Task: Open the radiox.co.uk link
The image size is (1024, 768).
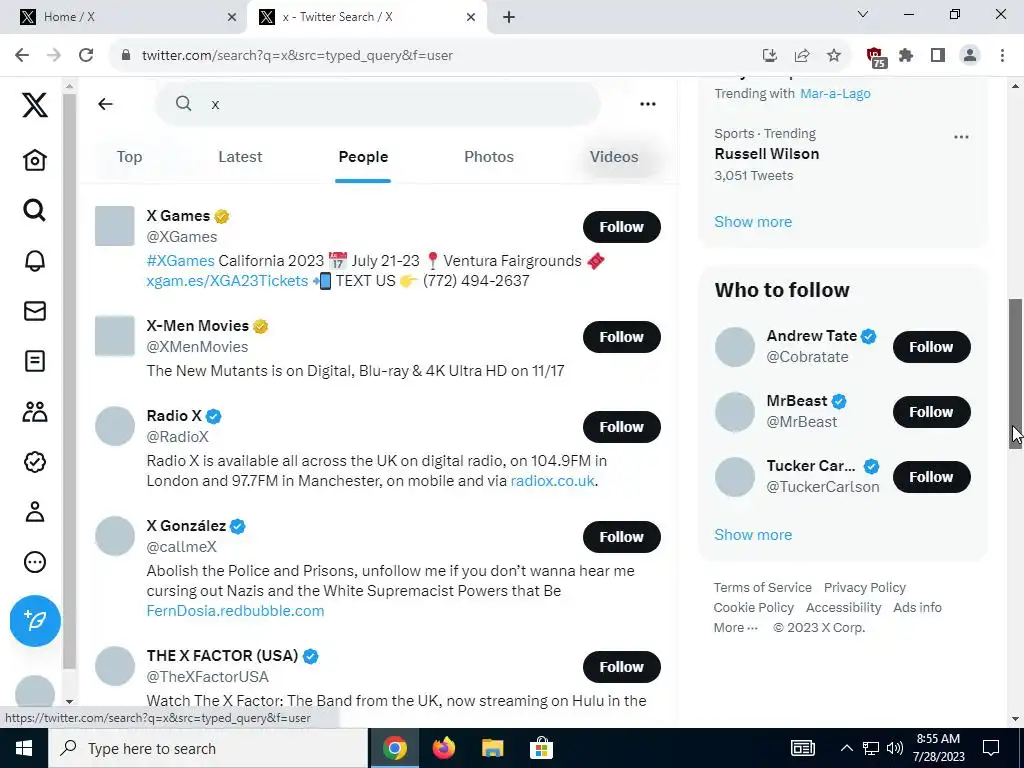Action: (x=552, y=481)
